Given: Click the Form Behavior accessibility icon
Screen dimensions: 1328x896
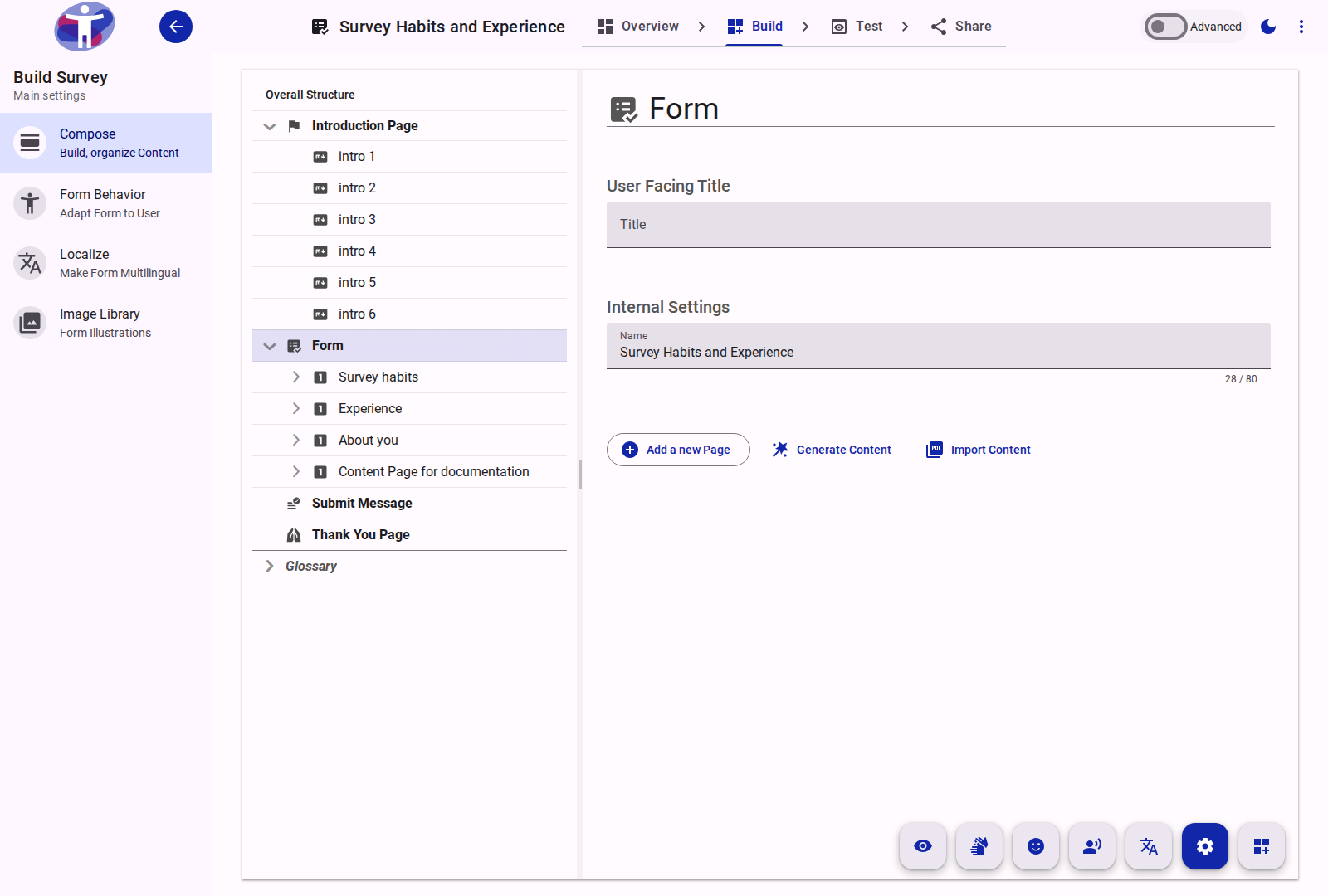Looking at the screenshot, I should click(30, 203).
